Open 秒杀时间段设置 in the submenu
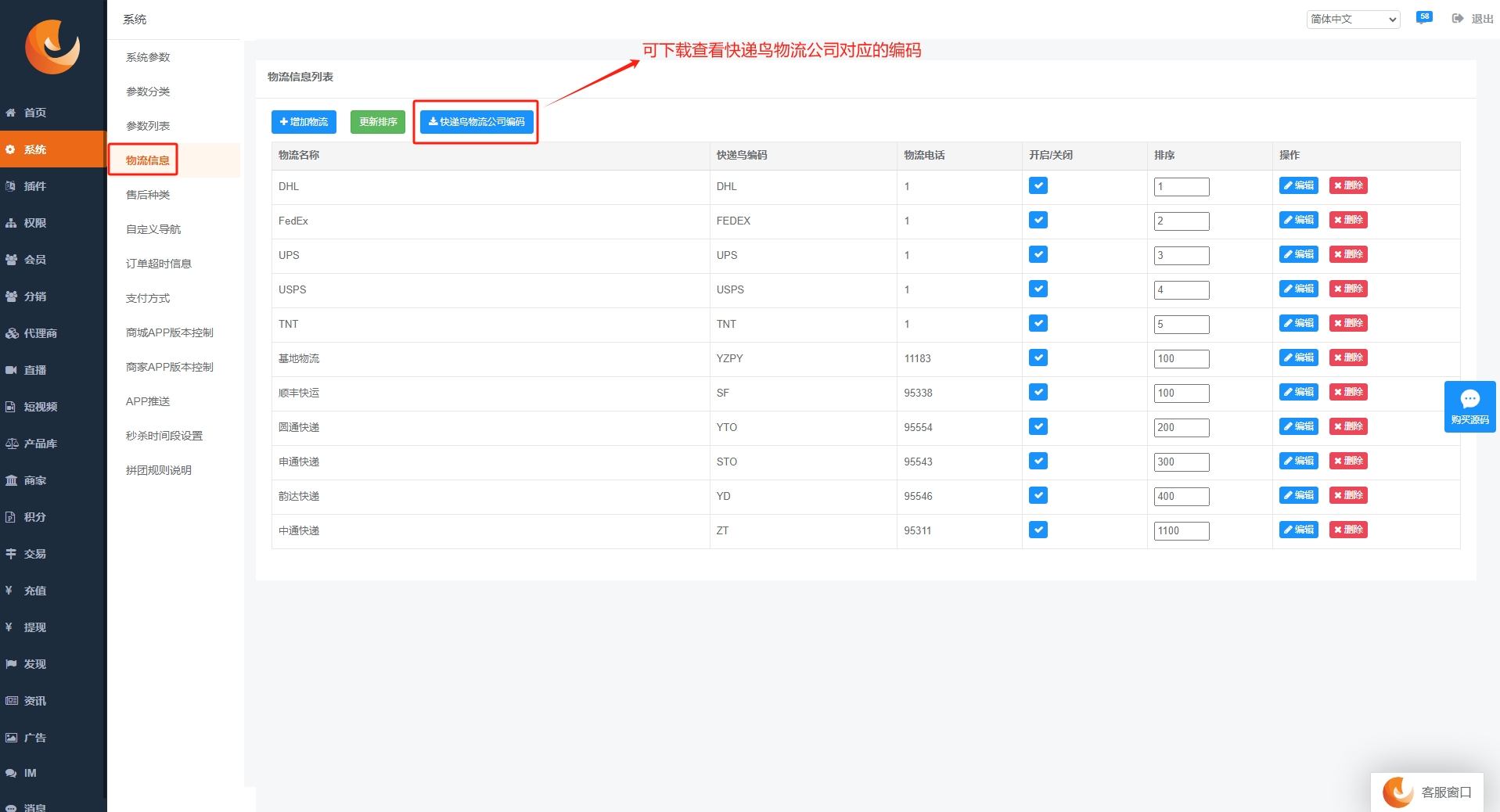The width and height of the screenshot is (1500, 812). 164,436
